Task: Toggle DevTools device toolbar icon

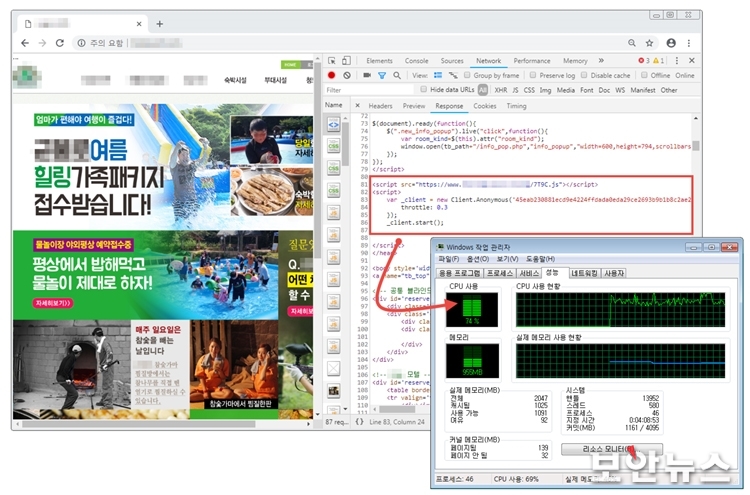Action: coord(346,61)
